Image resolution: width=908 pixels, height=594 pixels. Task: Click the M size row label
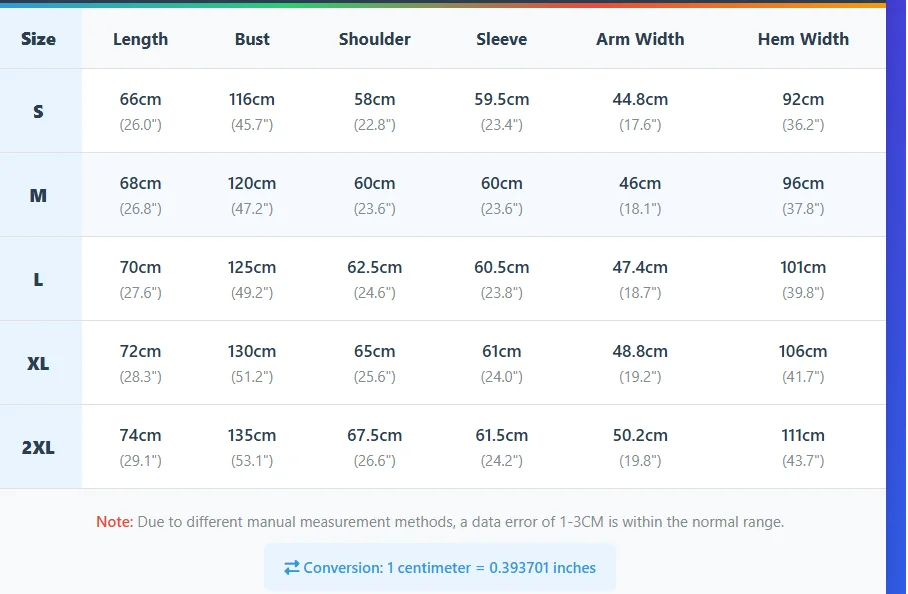38,195
